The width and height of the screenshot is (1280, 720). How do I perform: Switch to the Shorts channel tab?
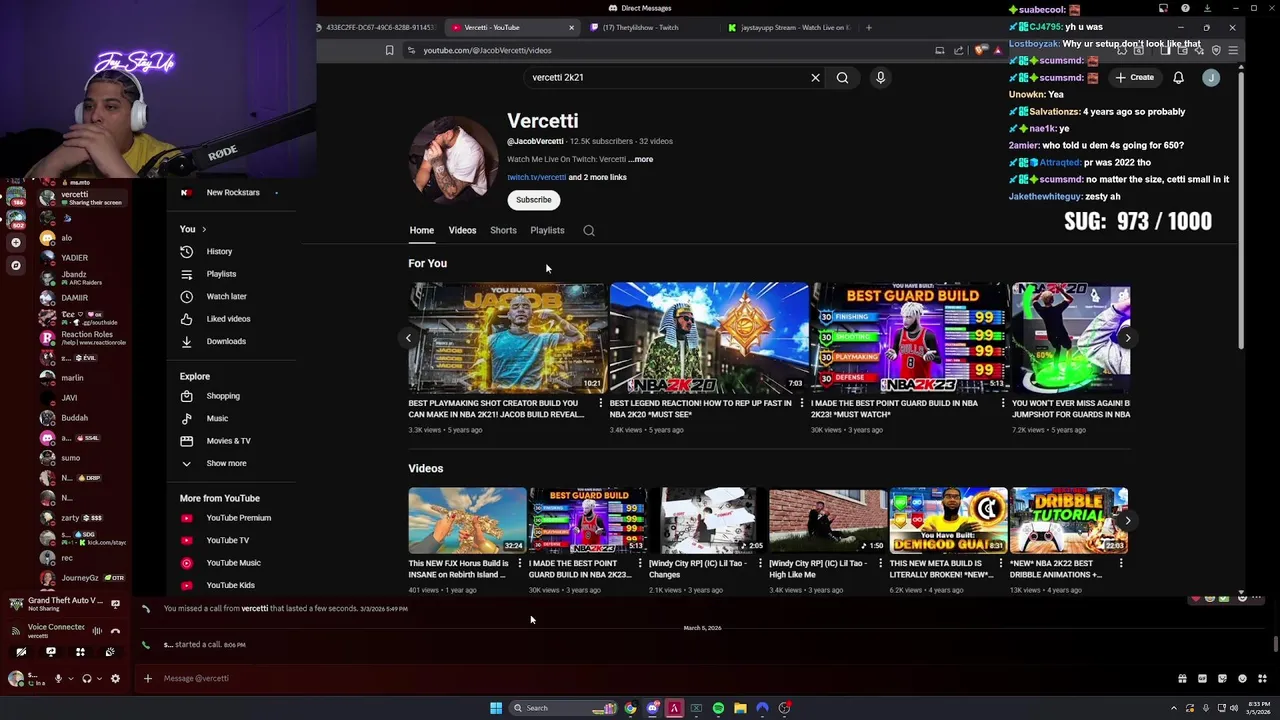click(x=503, y=230)
